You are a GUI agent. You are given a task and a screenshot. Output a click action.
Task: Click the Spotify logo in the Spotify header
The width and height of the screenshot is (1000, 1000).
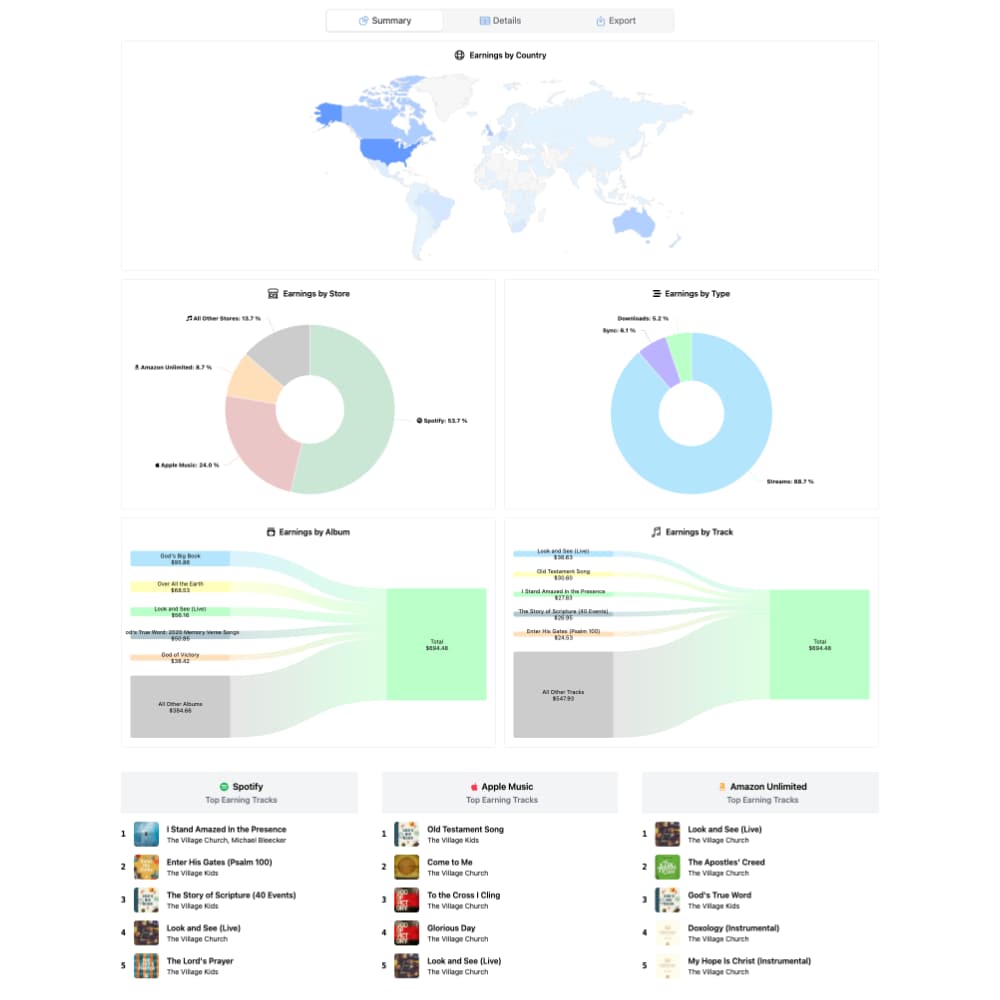224,787
